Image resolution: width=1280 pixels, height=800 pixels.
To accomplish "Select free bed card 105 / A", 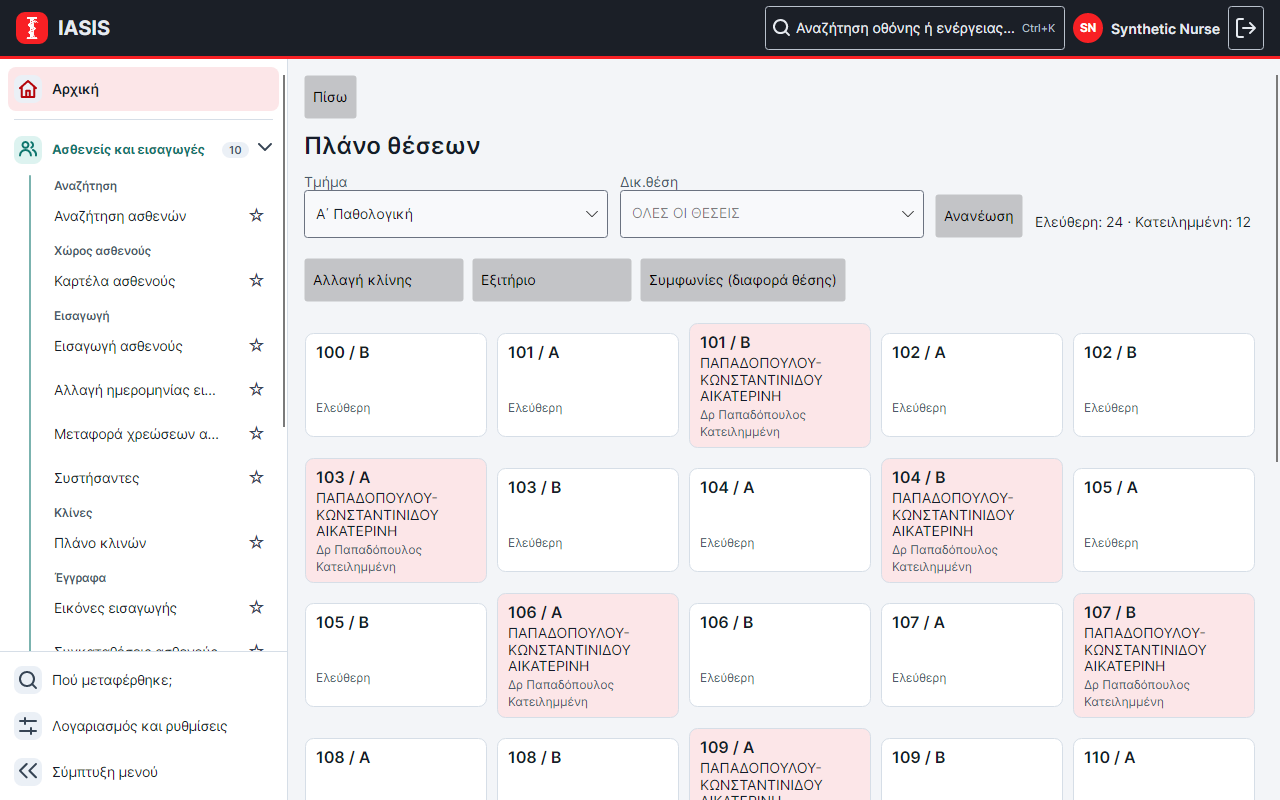I will coord(1164,520).
